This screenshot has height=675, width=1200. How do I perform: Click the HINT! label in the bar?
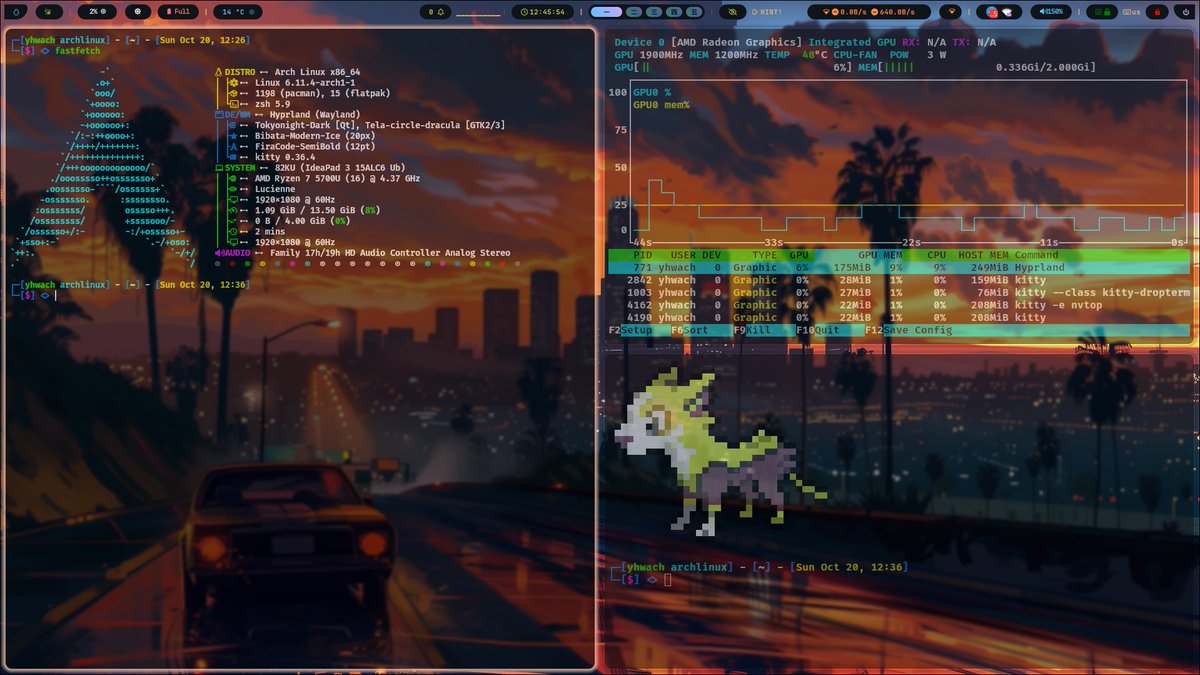click(769, 11)
